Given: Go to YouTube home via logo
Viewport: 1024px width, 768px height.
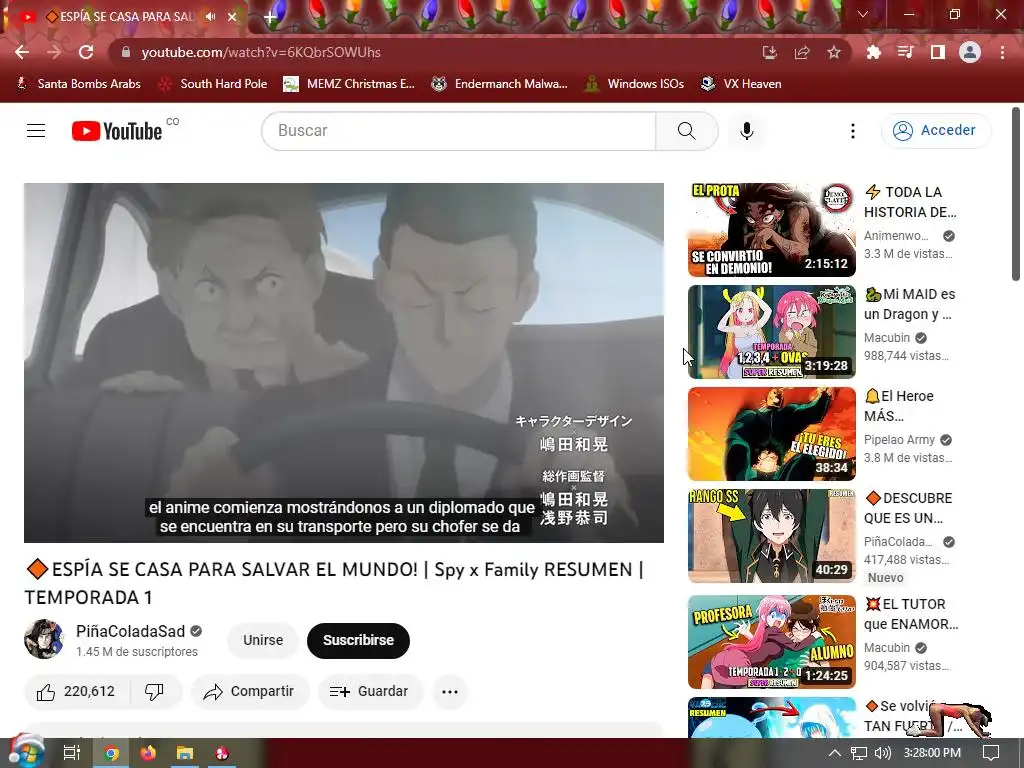Looking at the screenshot, I should click(116, 131).
